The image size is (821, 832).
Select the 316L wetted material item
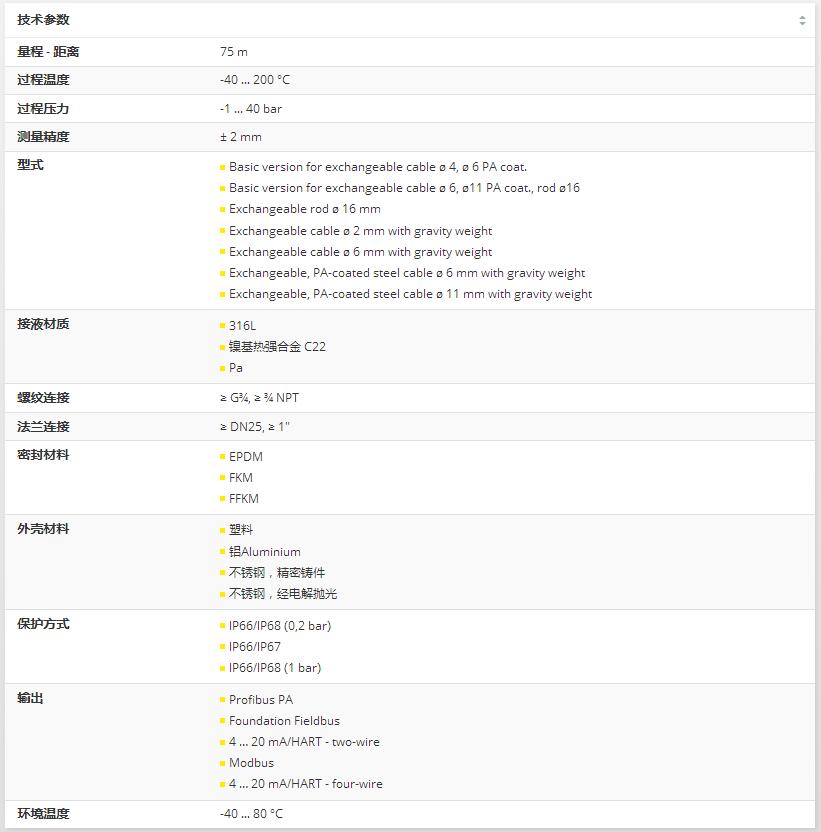tap(243, 326)
